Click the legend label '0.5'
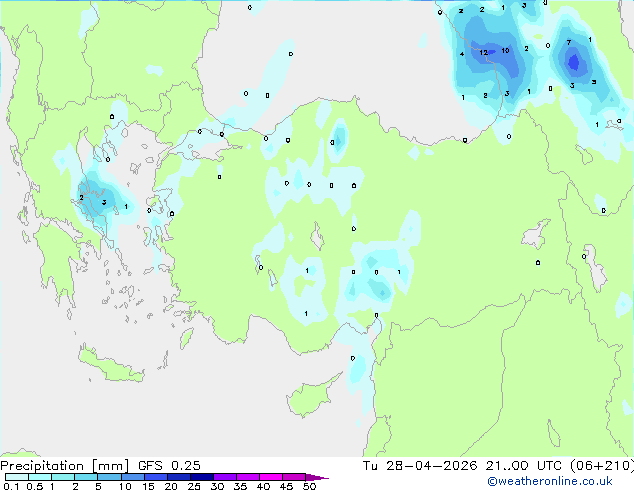This screenshot has height=490, width=634. [x=34, y=486]
